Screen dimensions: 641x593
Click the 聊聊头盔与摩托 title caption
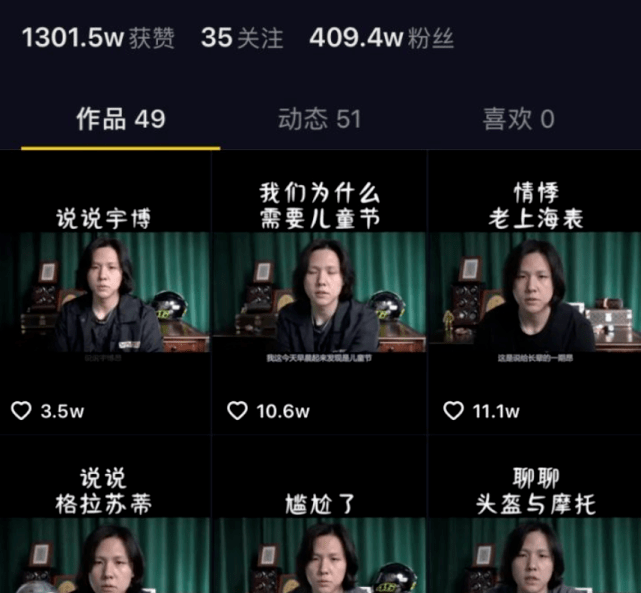click(x=536, y=491)
